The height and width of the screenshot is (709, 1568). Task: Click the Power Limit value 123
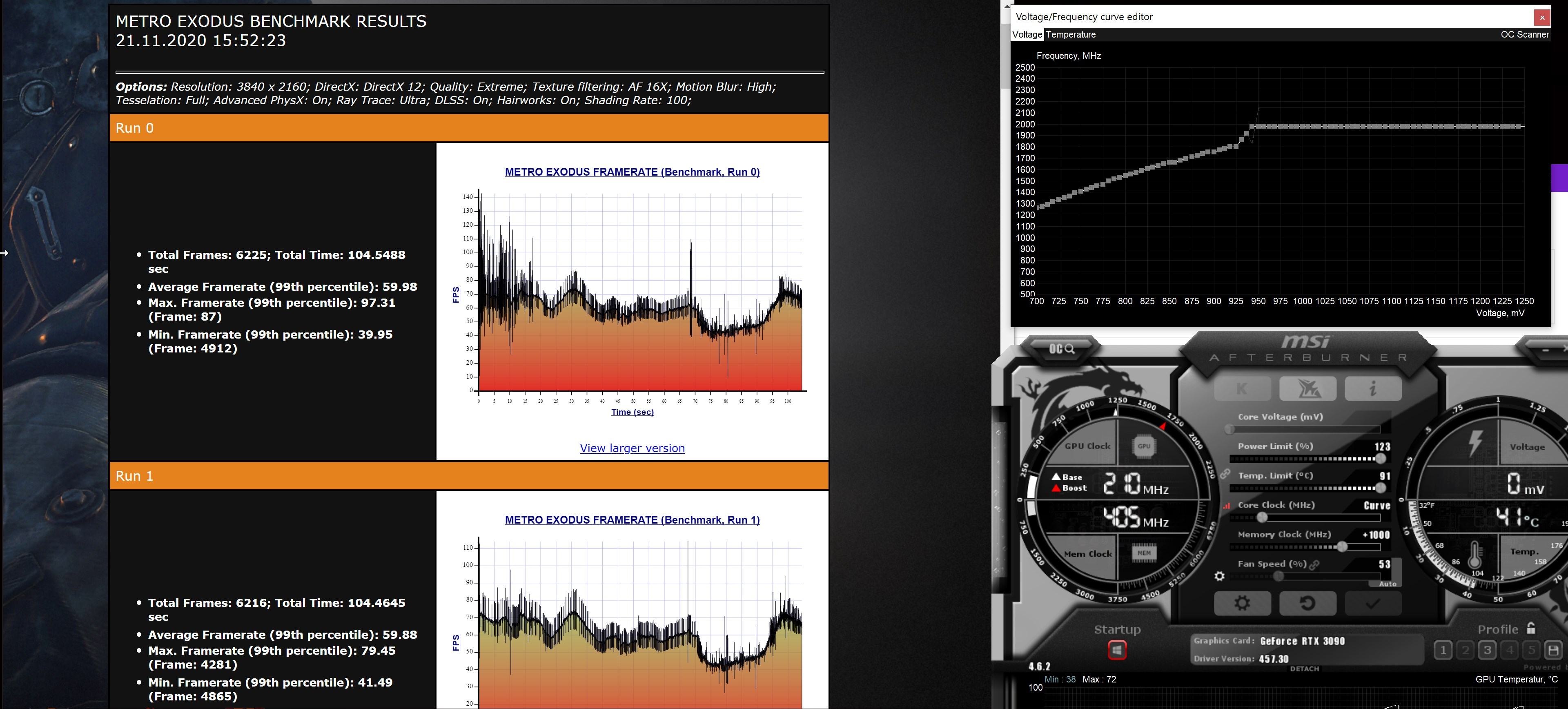[1382, 447]
